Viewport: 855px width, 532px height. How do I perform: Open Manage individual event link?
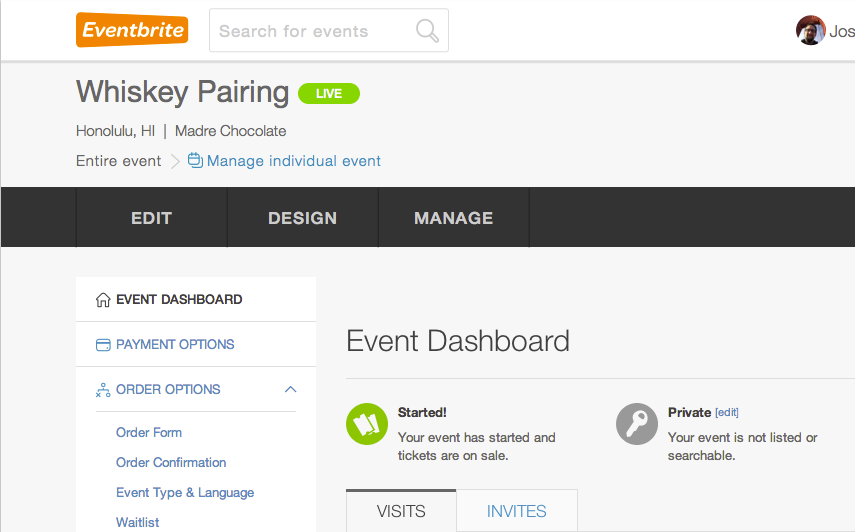[294, 161]
